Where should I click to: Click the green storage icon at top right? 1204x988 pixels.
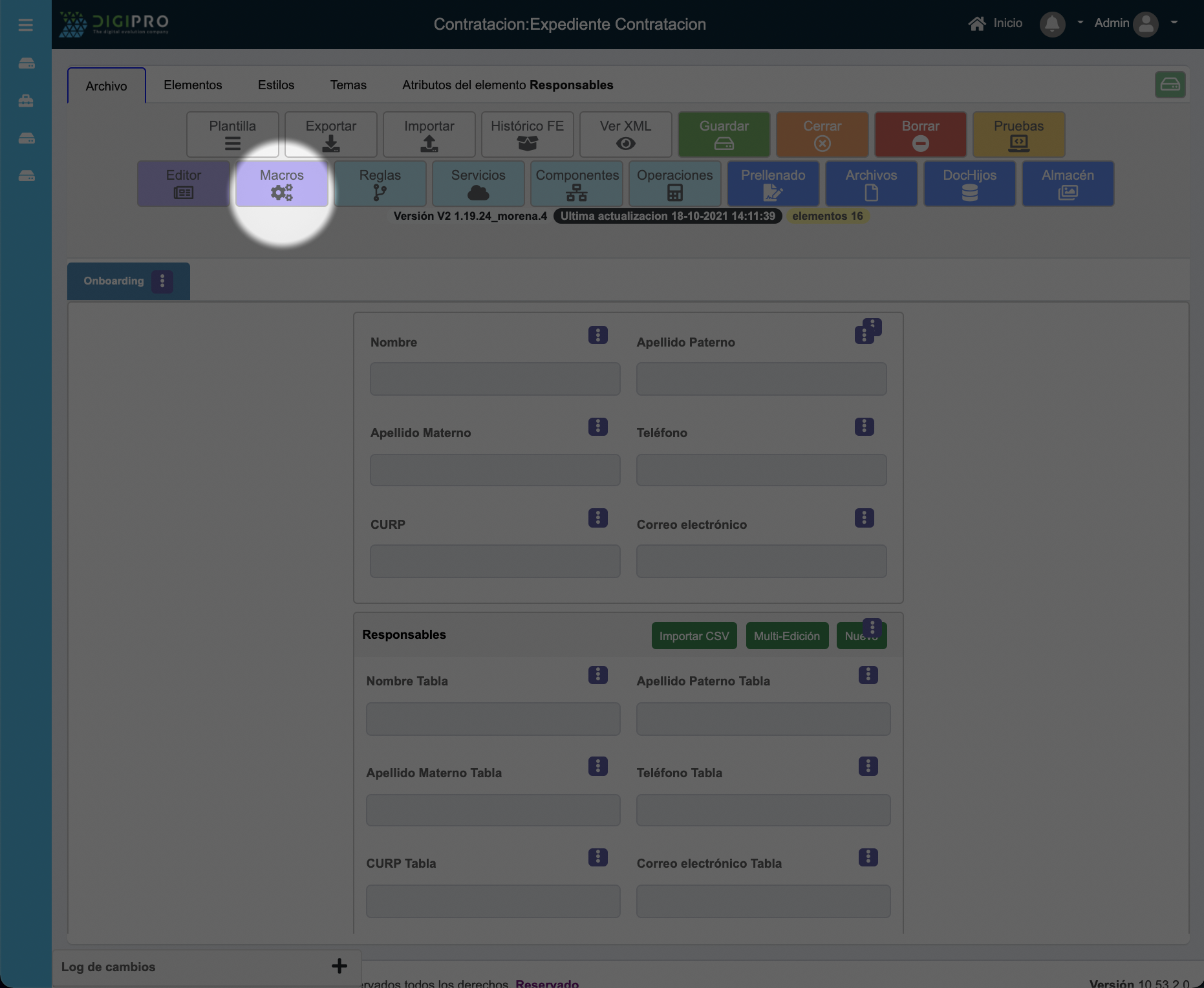click(x=1170, y=85)
